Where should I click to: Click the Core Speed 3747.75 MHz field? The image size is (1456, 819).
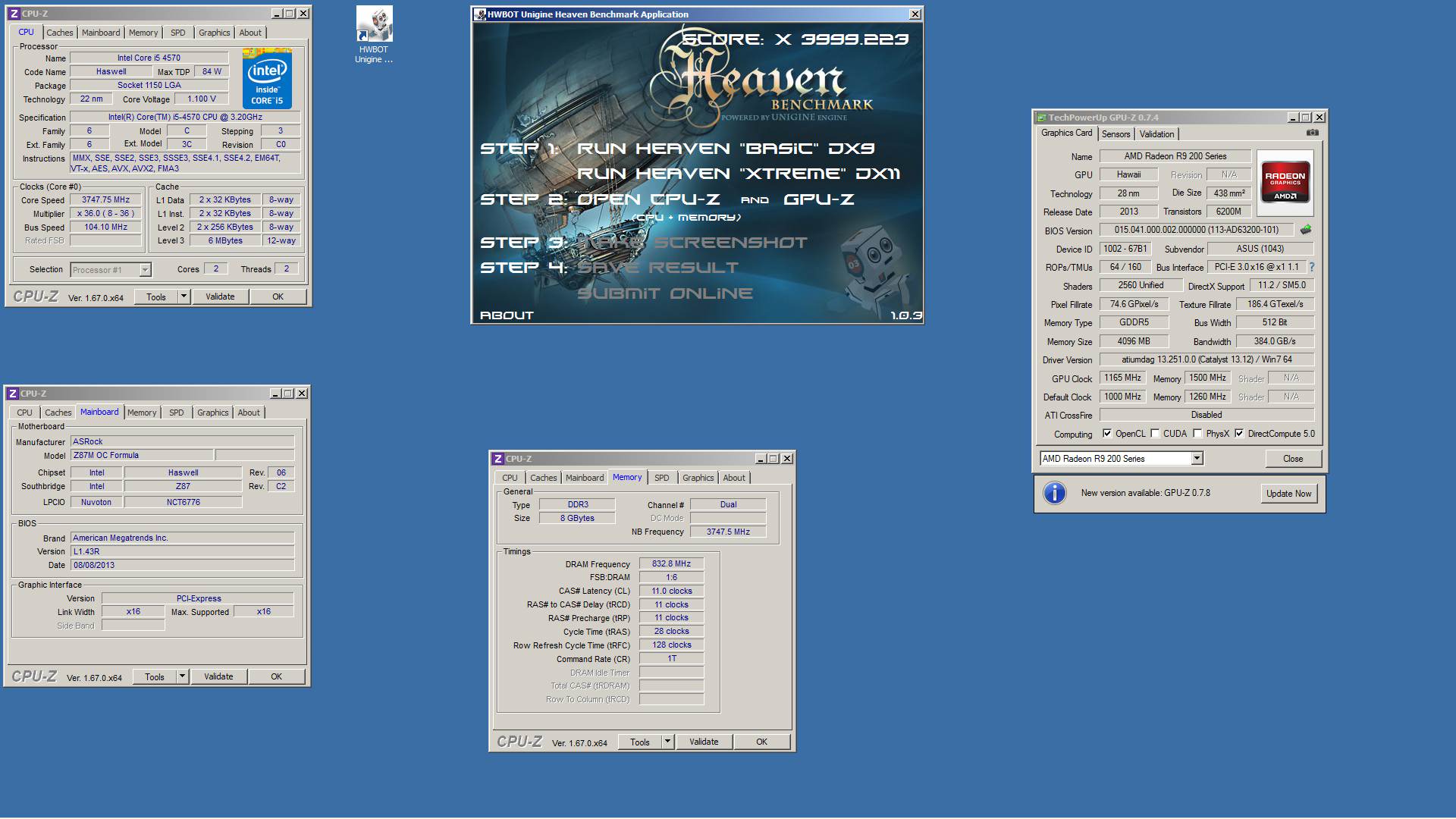coord(105,200)
